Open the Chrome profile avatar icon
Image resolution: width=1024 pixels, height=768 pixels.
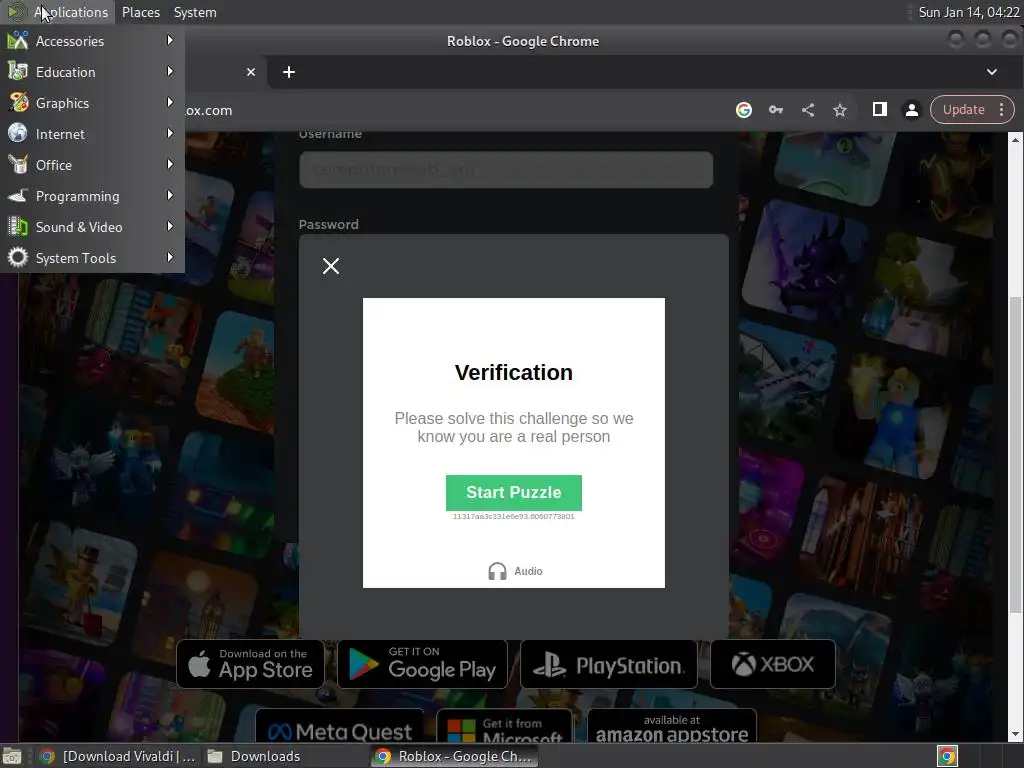coord(912,110)
